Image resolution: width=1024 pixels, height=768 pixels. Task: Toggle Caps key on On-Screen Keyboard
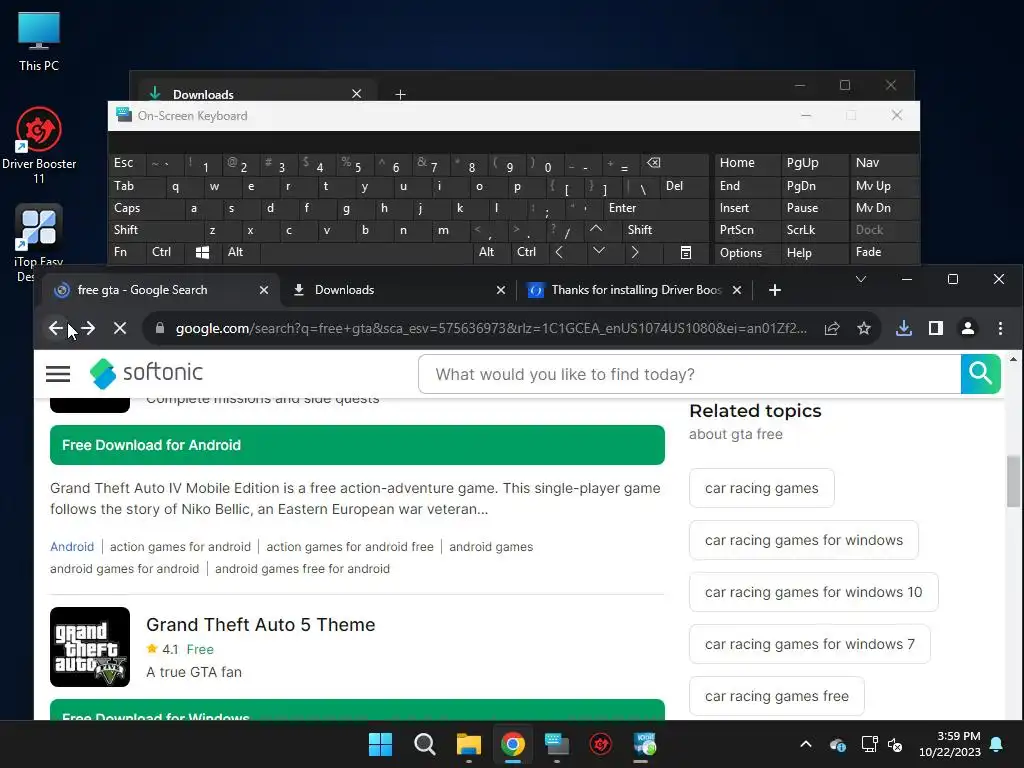146,208
